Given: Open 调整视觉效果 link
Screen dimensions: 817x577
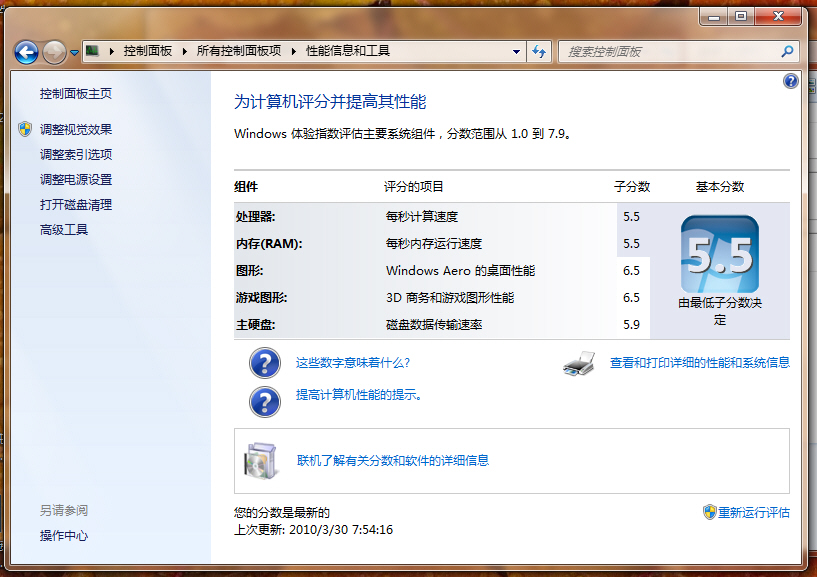Looking at the screenshot, I should pyautogui.click(x=76, y=129).
